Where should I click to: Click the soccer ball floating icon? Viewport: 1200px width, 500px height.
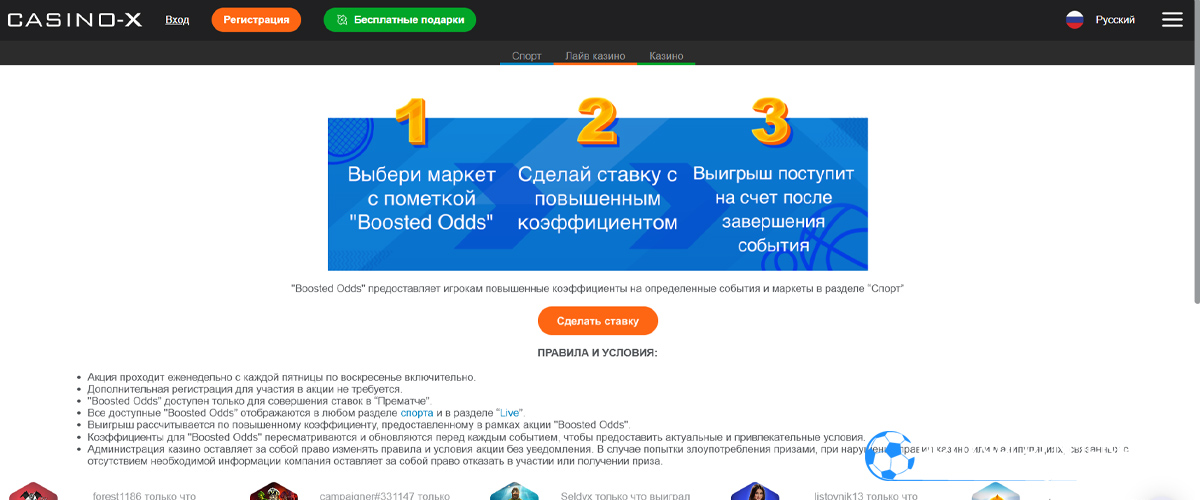889,456
